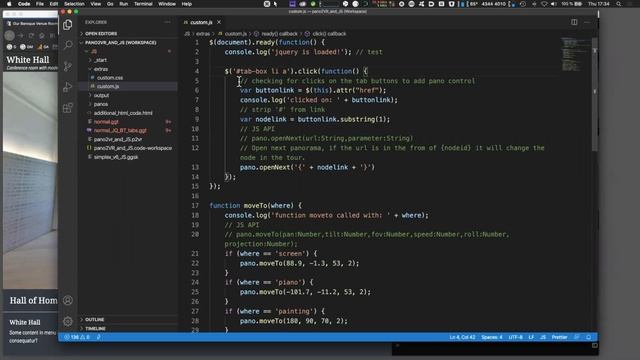Collapse the extras folder
Screen dimensions: 640x360
pos(100,69)
